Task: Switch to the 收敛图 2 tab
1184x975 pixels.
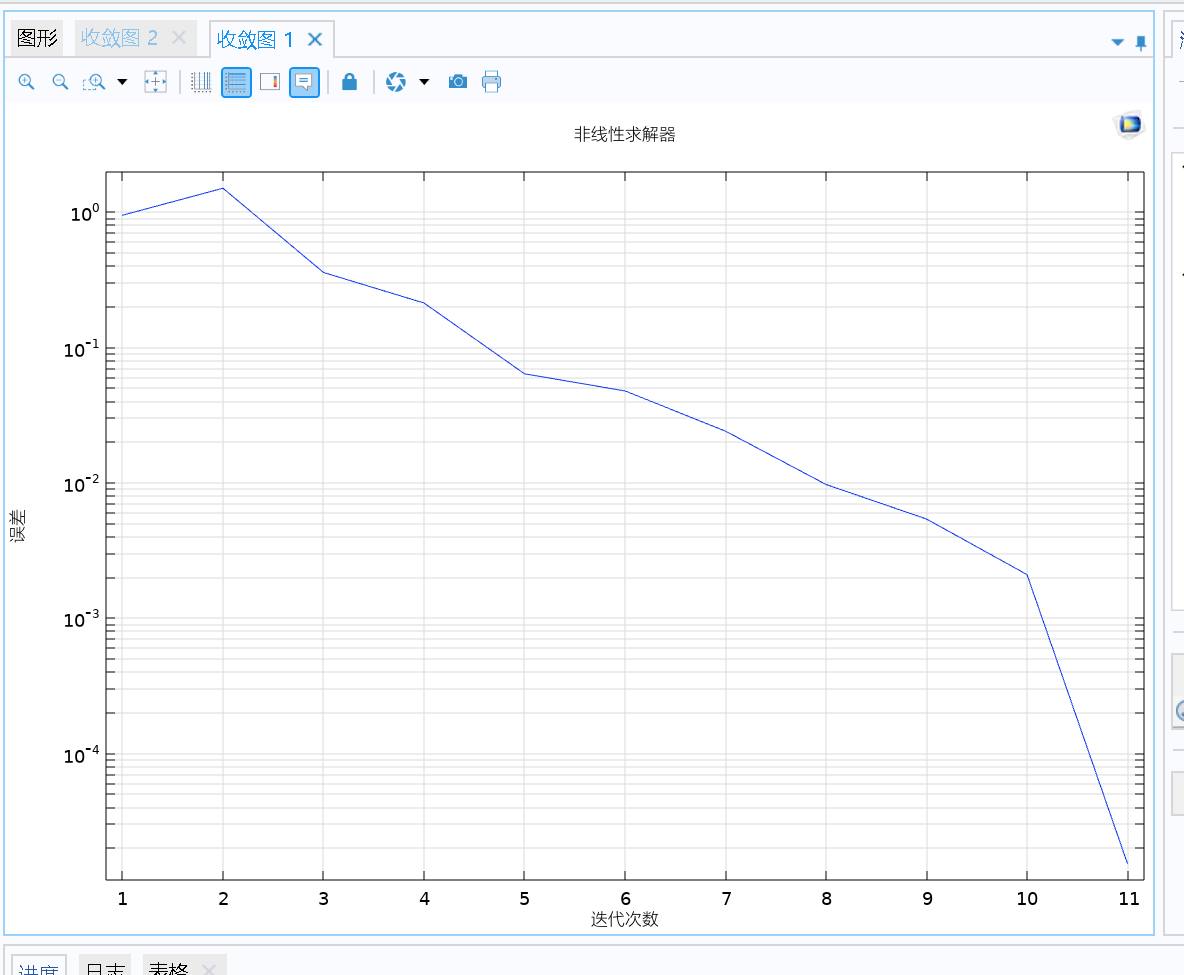Action: [x=119, y=39]
